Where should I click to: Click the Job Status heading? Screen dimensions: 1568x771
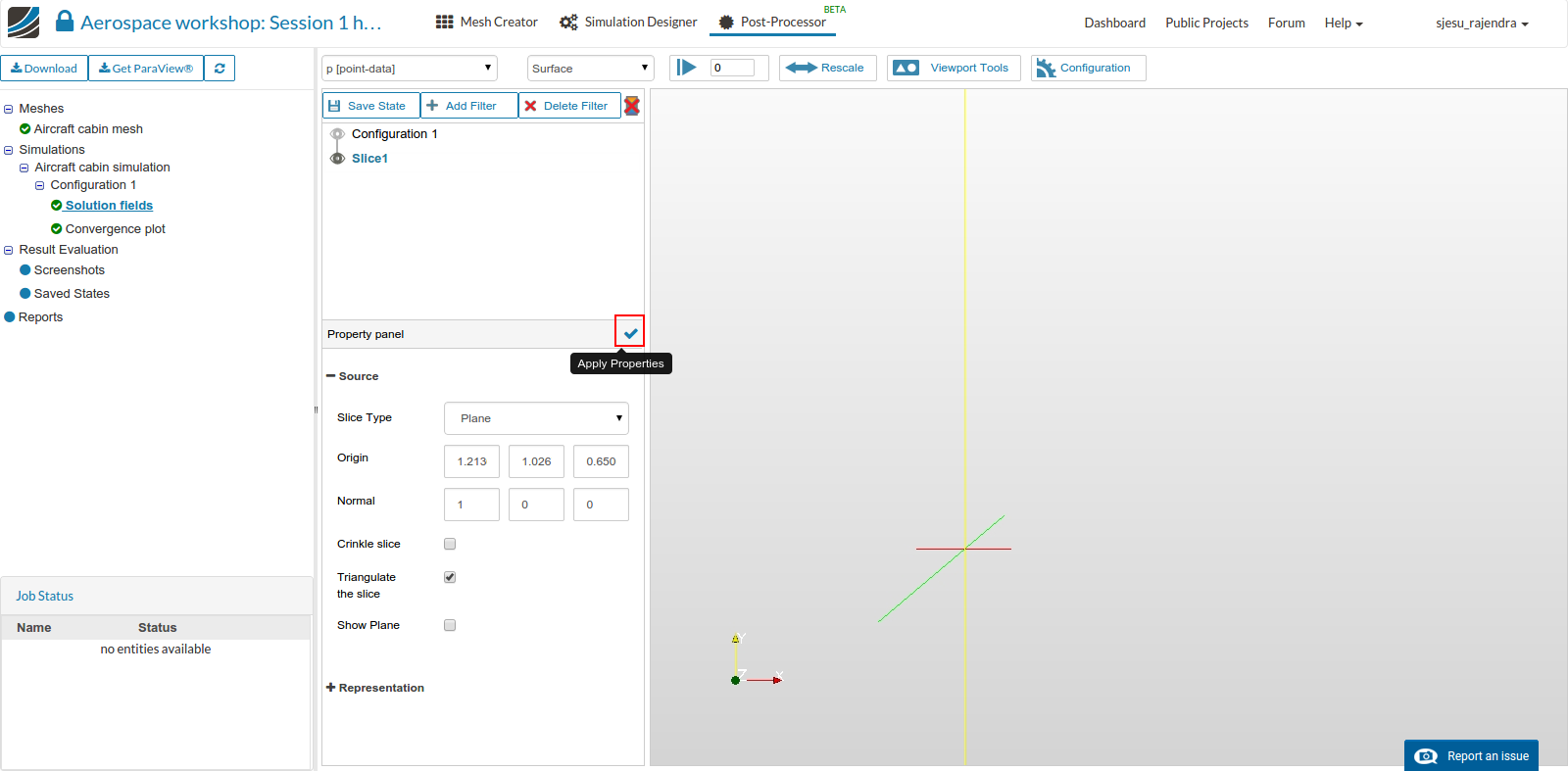(45, 596)
